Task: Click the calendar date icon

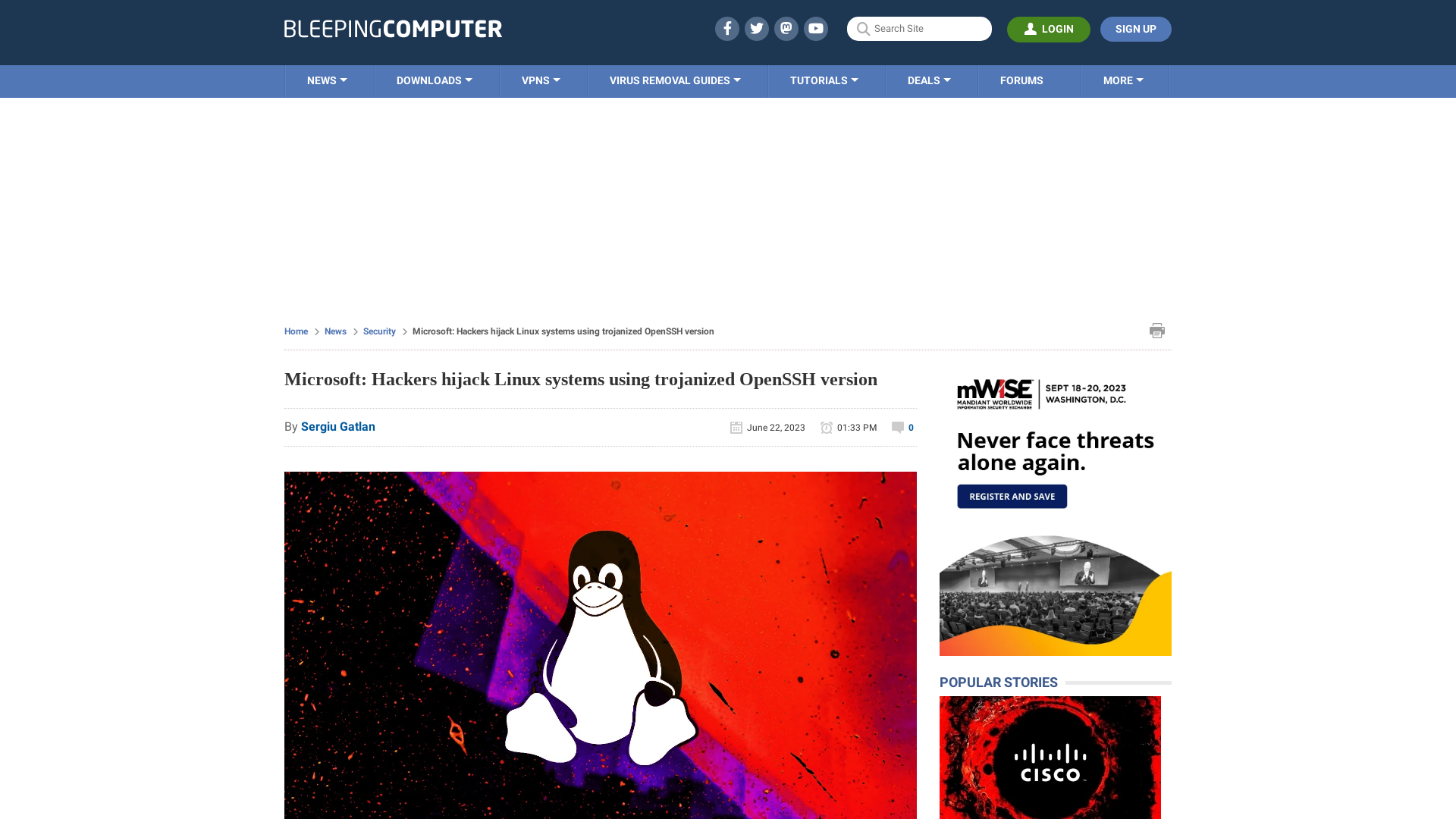Action: pyautogui.click(x=736, y=427)
